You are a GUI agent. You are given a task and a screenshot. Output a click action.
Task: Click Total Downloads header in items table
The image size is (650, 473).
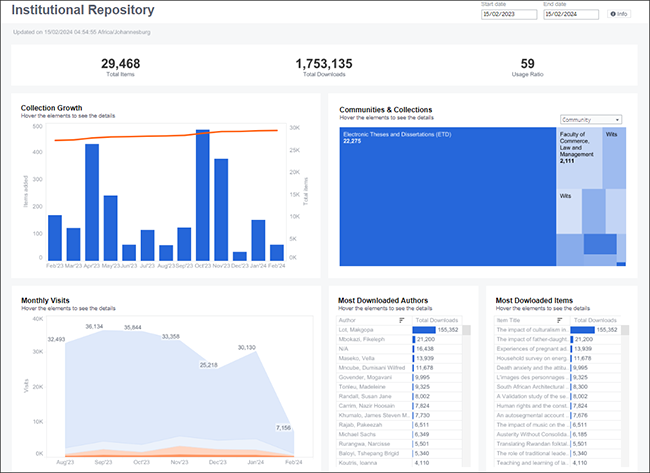595,320
